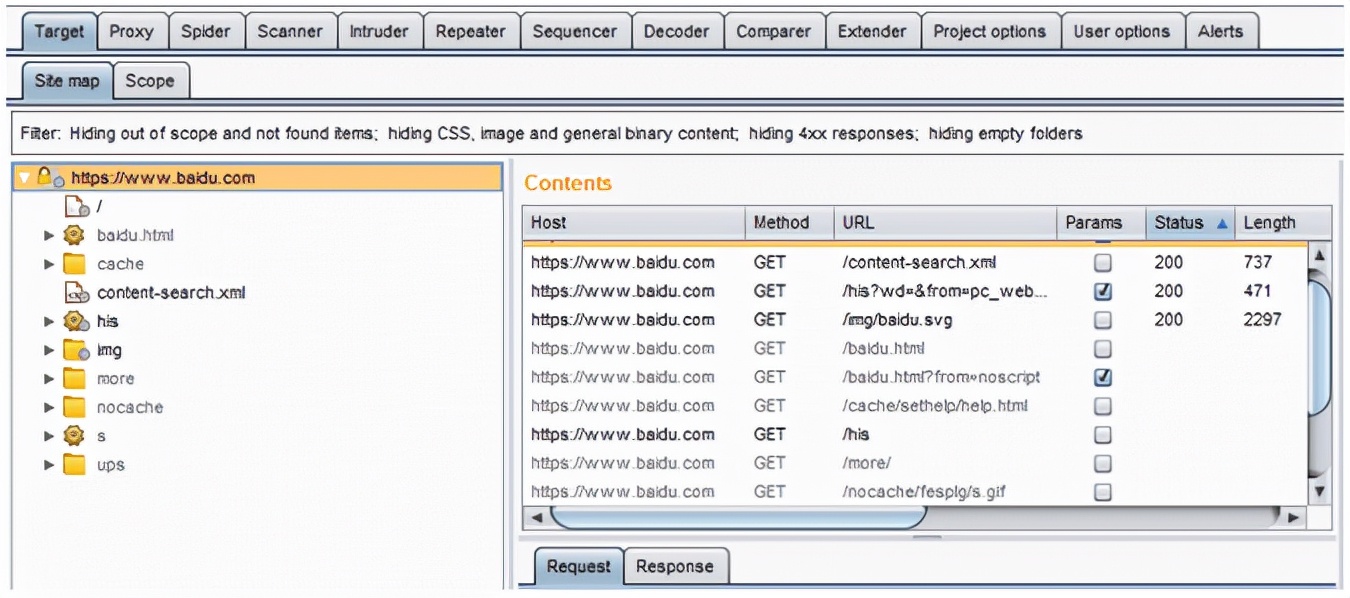Select the content-search.xml tree item

point(171,293)
